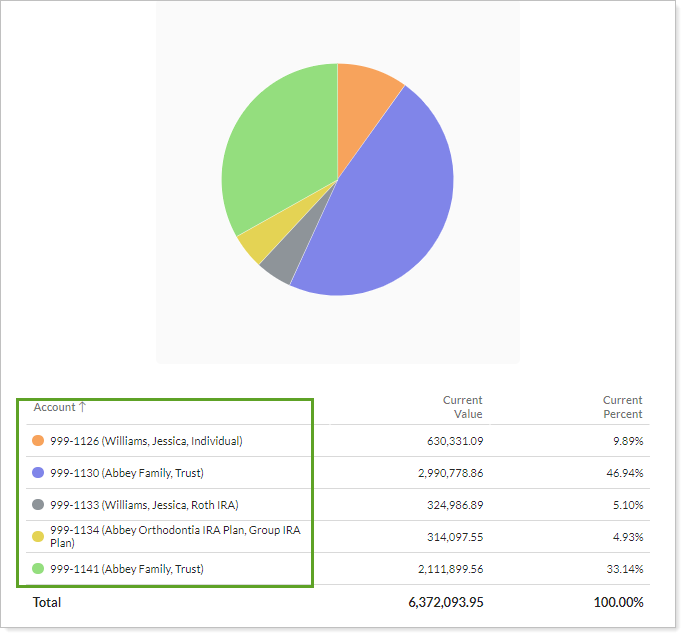Open the 999-1141 Abbey Family Trust row

point(126,569)
